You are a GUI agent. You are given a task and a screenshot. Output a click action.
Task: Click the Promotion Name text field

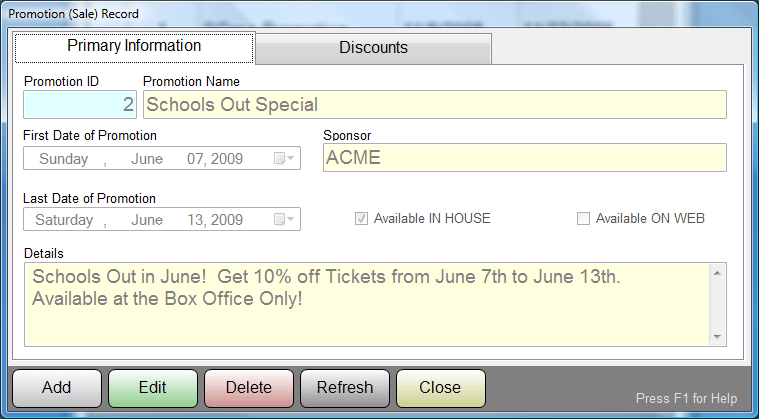434,105
